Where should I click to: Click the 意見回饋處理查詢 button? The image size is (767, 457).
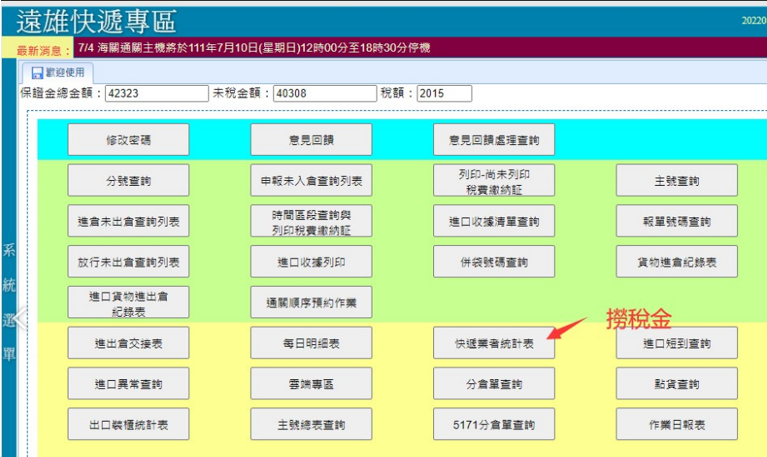(493, 140)
